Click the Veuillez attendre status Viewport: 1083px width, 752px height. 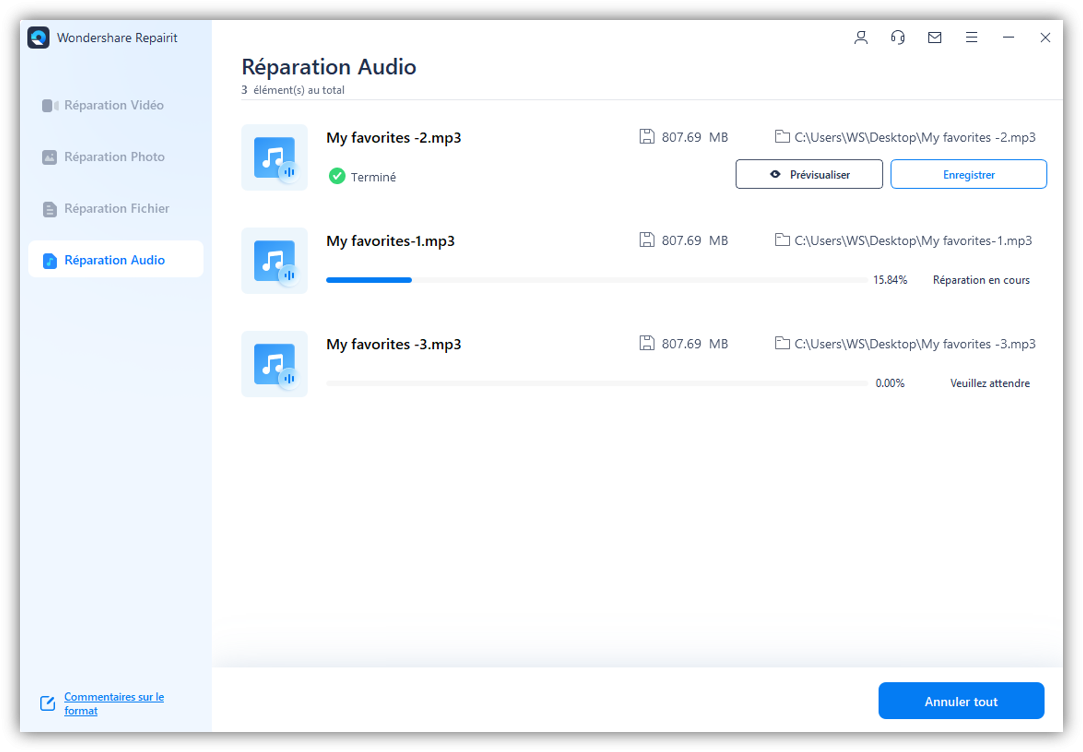point(990,383)
